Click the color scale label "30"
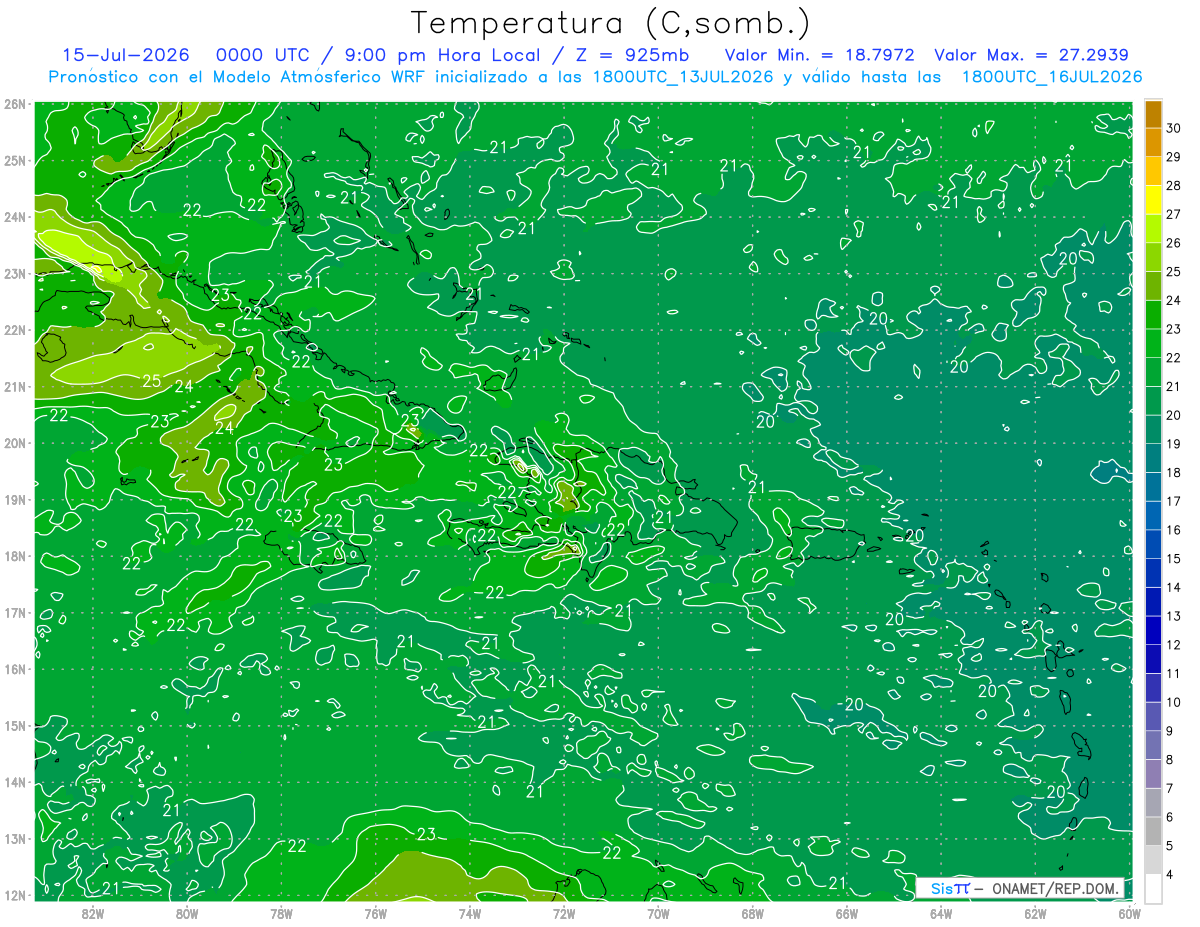Viewport: 1200px width, 927px height. tap(1174, 128)
